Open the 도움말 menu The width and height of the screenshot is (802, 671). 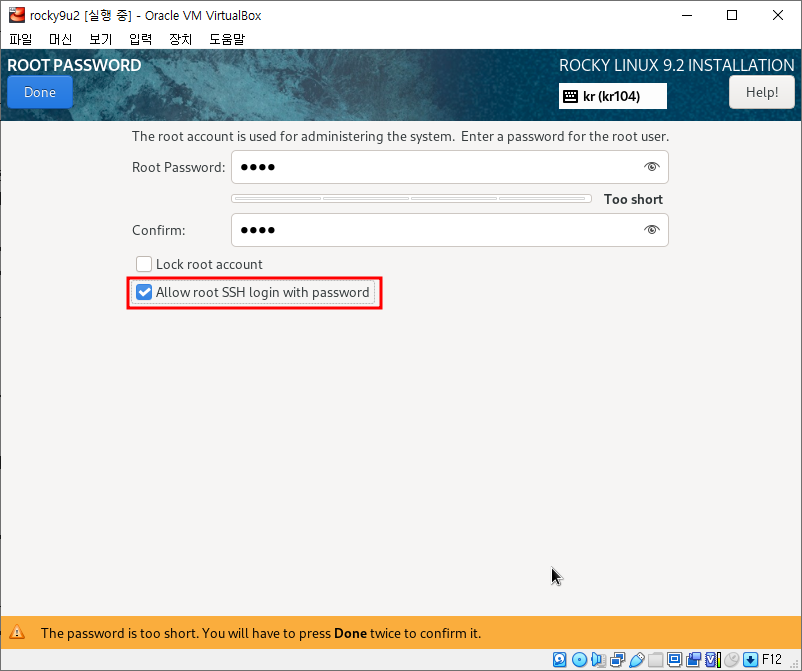(227, 39)
